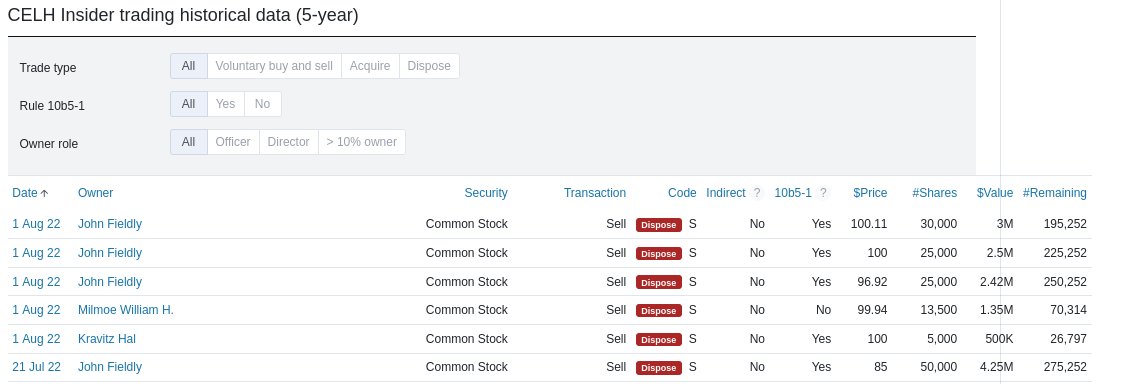The width and height of the screenshot is (1131, 384).
Task: Click the 500K value cell
Action: [x=1000, y=339]
